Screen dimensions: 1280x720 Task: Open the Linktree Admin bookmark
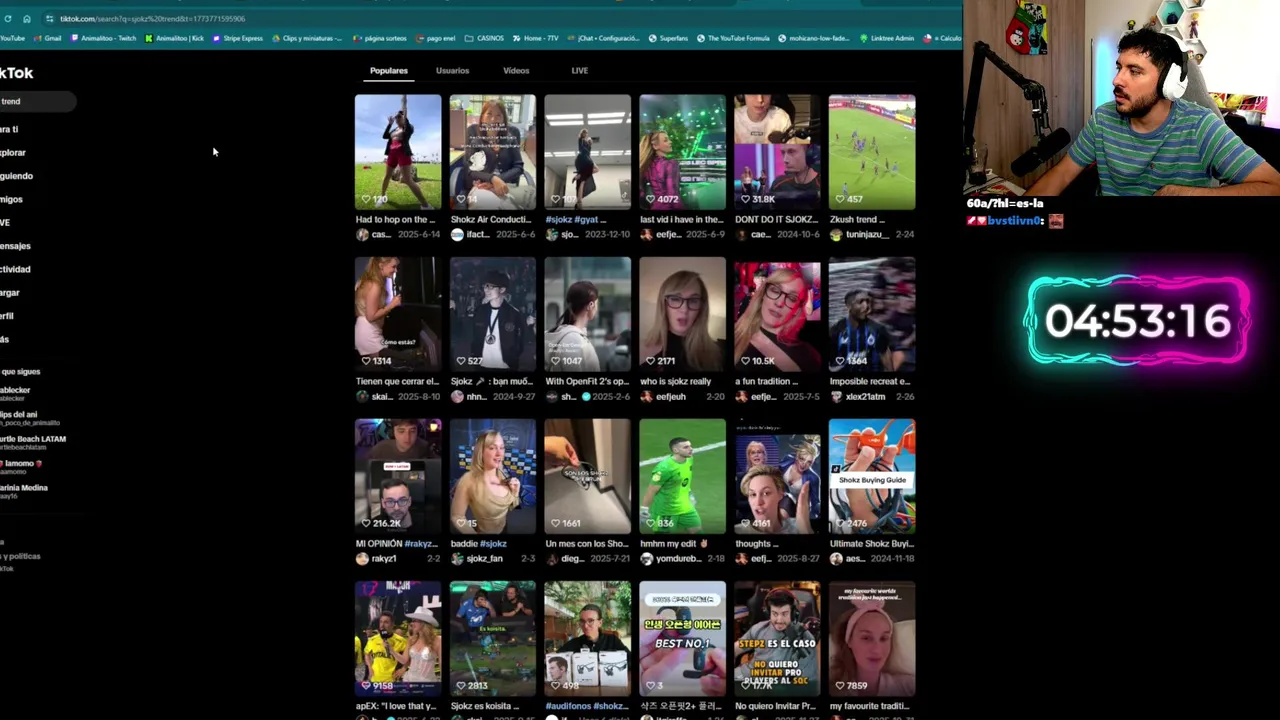885,38
